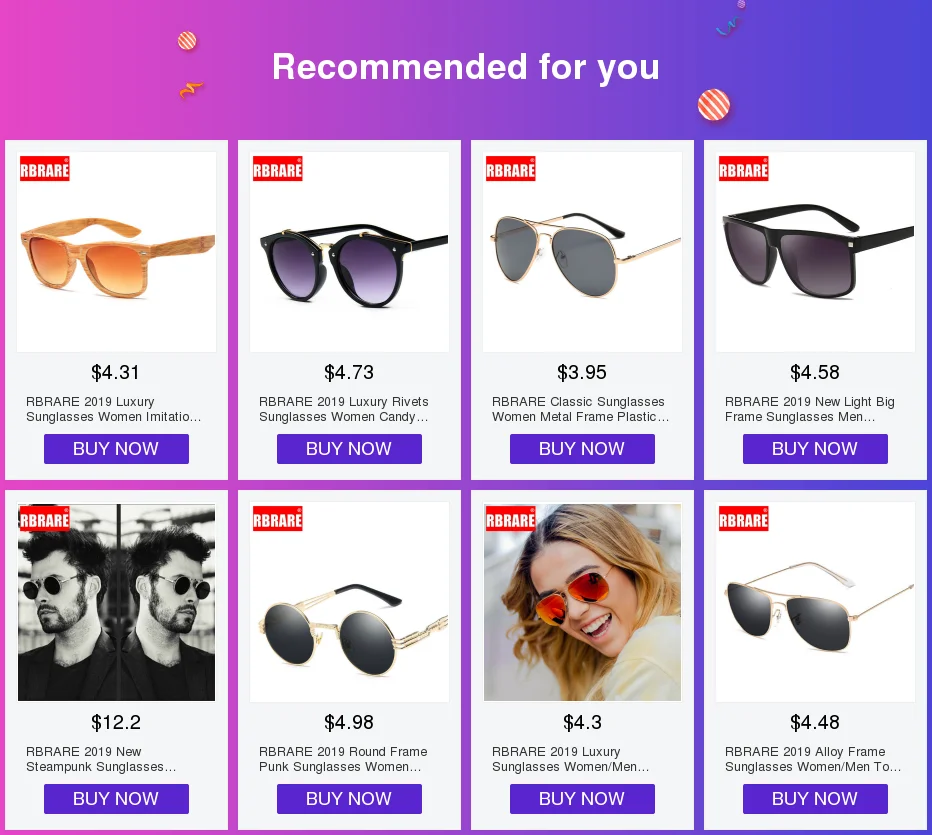Click the round punk gold frame sunglasses image

[x=350, y=602]
